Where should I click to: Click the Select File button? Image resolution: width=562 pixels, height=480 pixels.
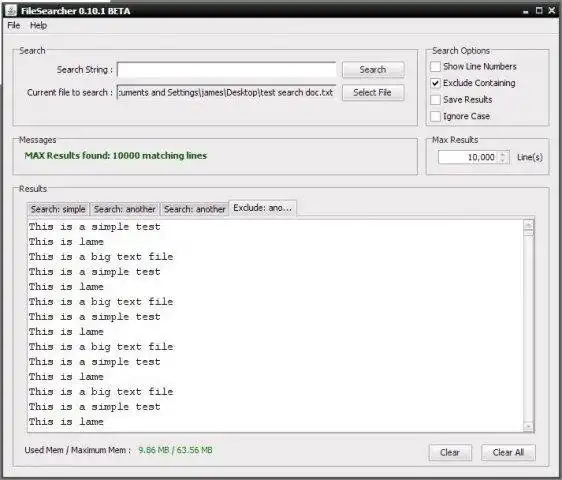pos(373,92)
